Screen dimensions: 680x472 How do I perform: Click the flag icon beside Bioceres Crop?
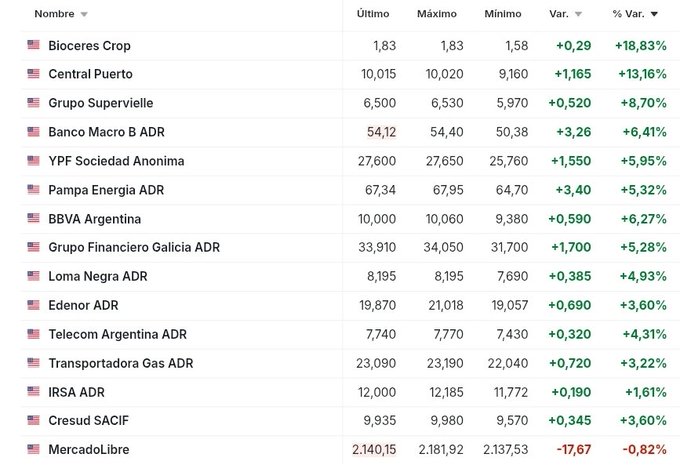pyautogui.click(x=33, y=45)
